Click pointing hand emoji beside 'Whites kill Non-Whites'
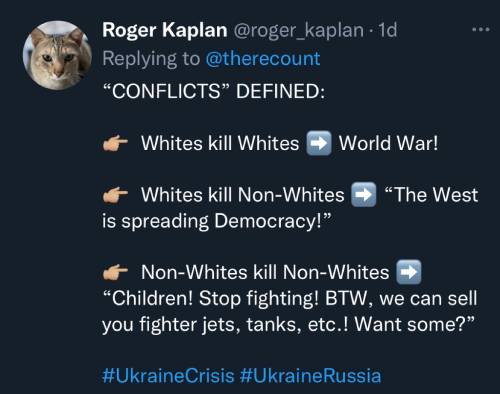500x394 pixels. click(x=115, y=195)
